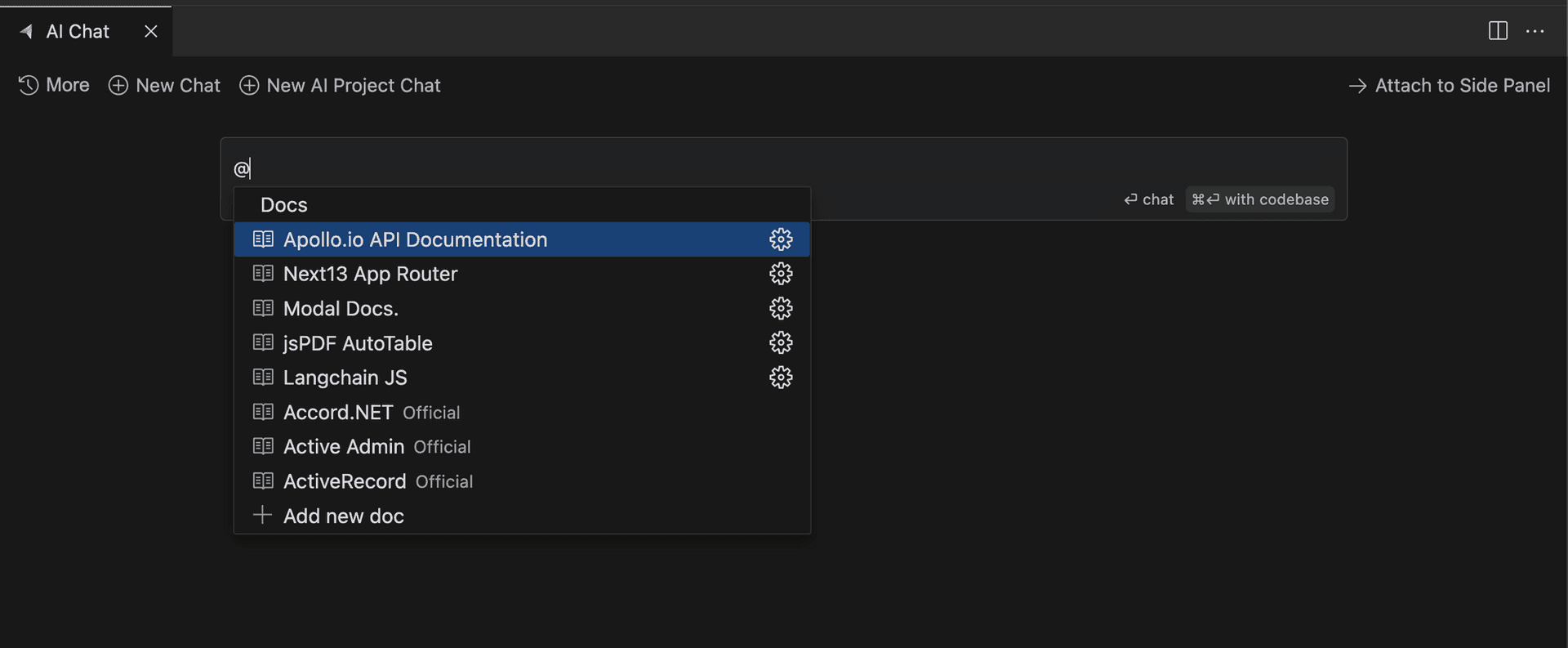Open the More chat history button

(54, 86)
